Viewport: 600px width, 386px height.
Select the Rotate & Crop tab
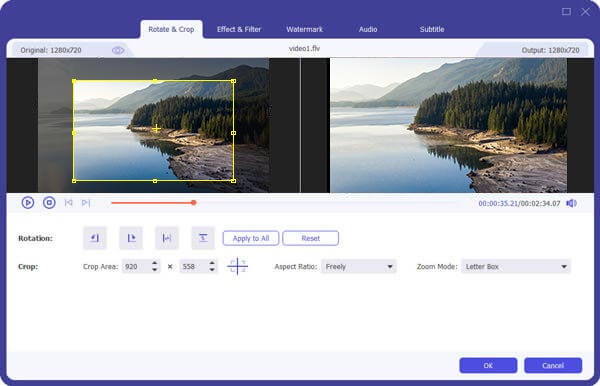tap(171, 29)
